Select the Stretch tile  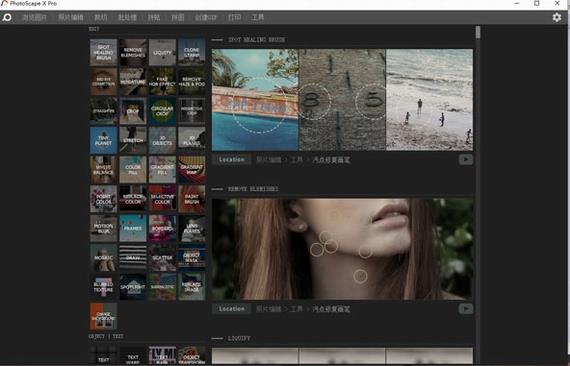click(133, 140)
